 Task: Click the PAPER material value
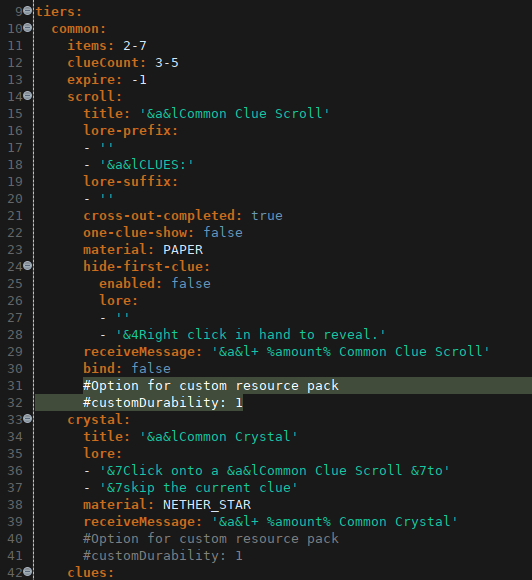click(183, 250)
